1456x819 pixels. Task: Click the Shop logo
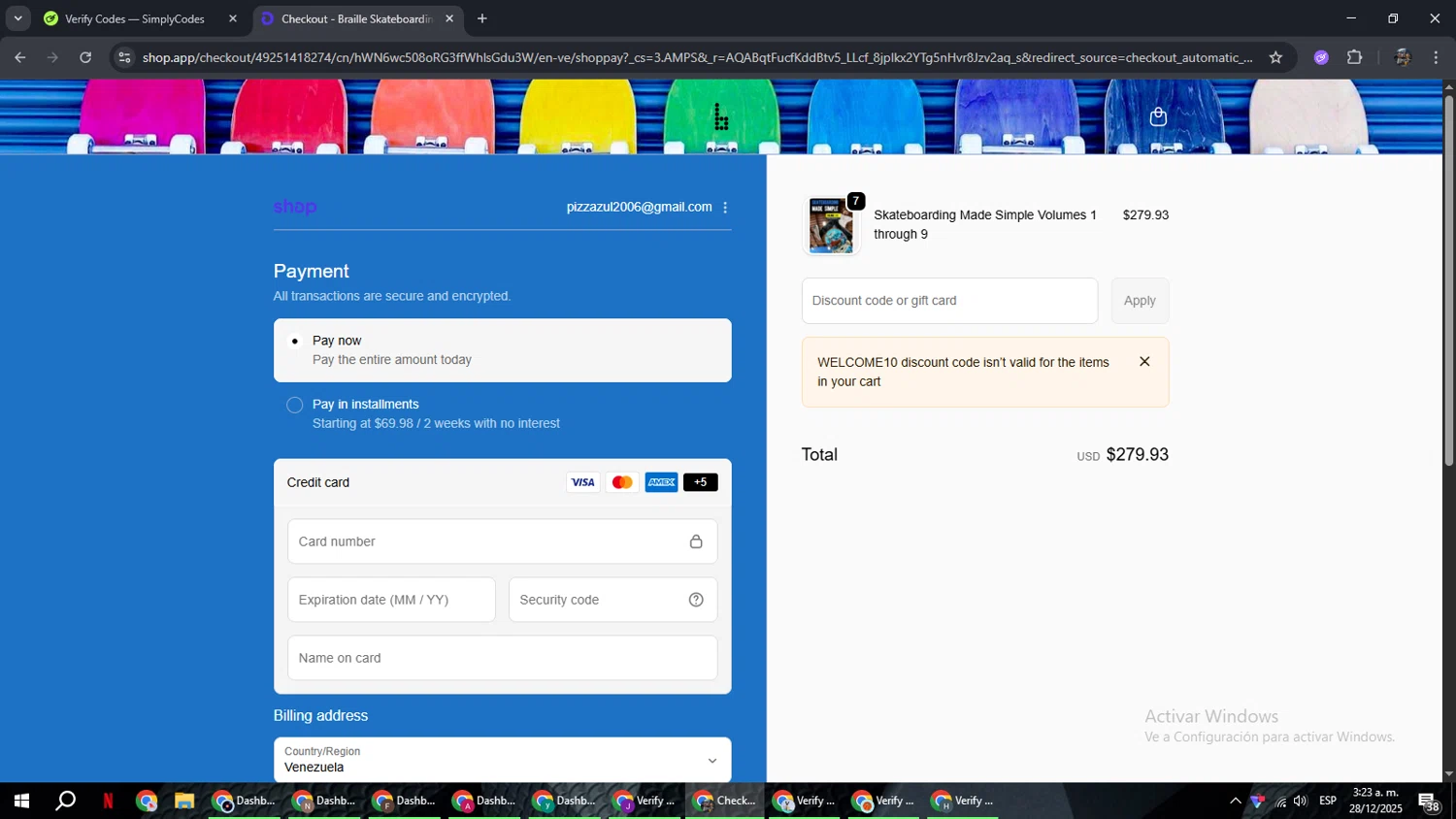[295, 207]
